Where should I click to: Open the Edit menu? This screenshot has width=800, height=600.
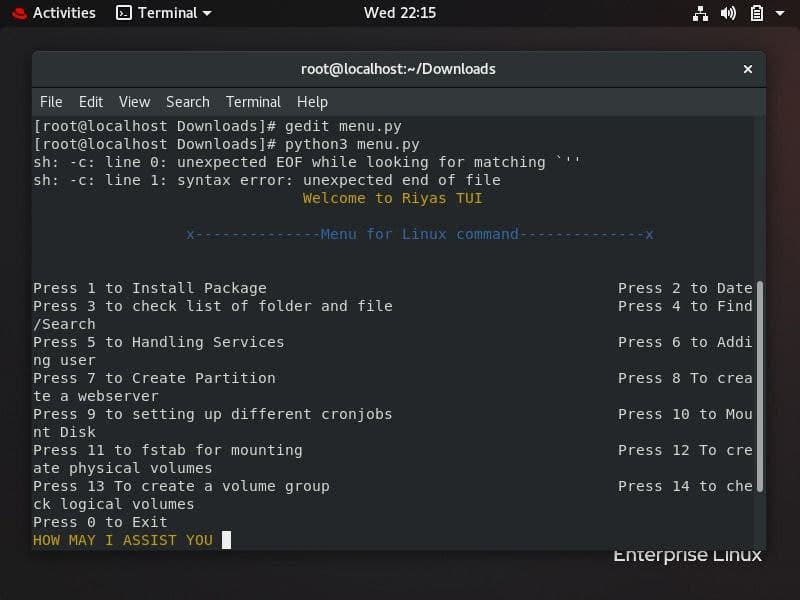(x=91, y=101)
